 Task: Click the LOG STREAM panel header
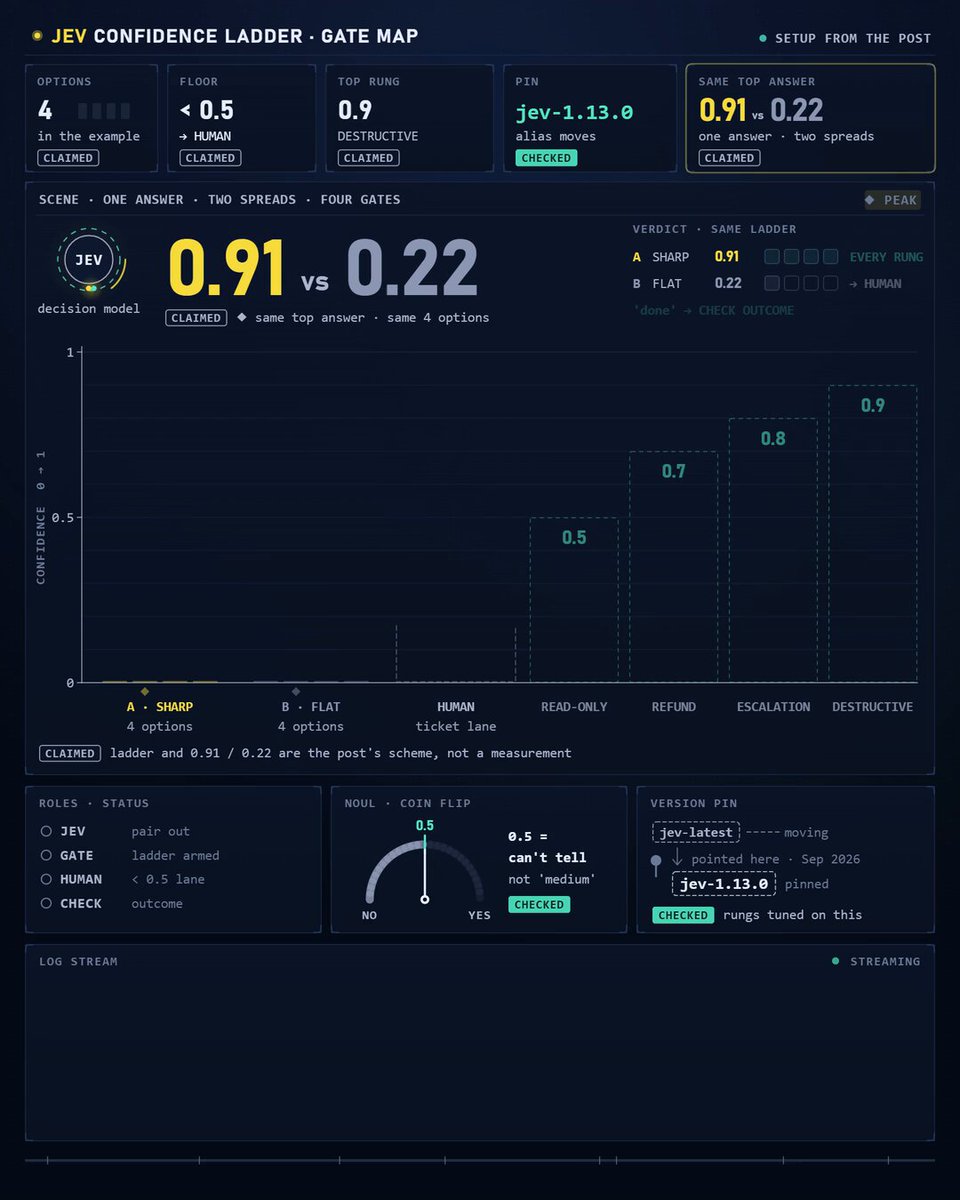pos(78,961)
